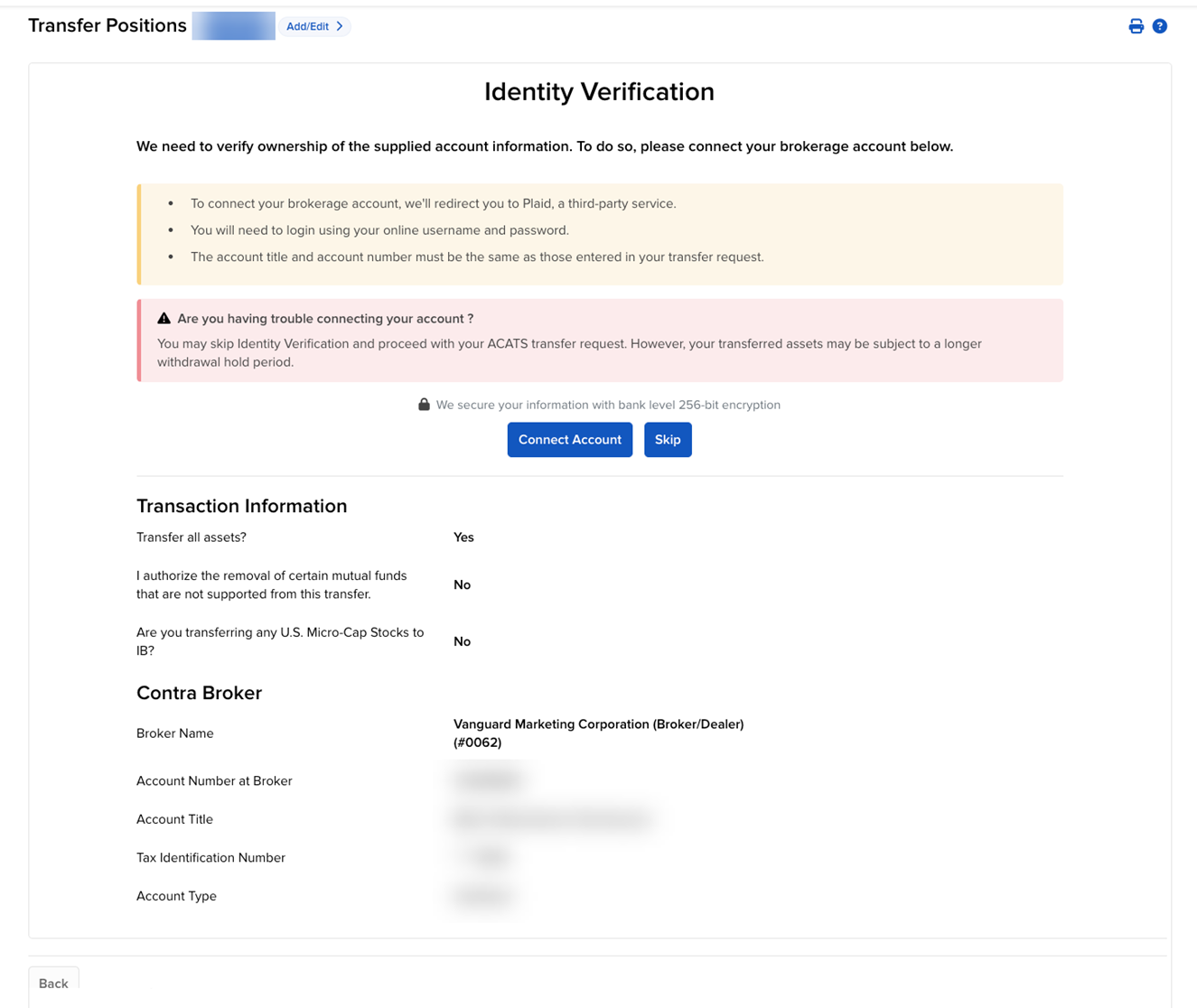This screenshot has height=1008, width=1197.
Task: Click the chevron arrow on the Add/Edit control
Action: pyautogui.click(x=340, y=25)
